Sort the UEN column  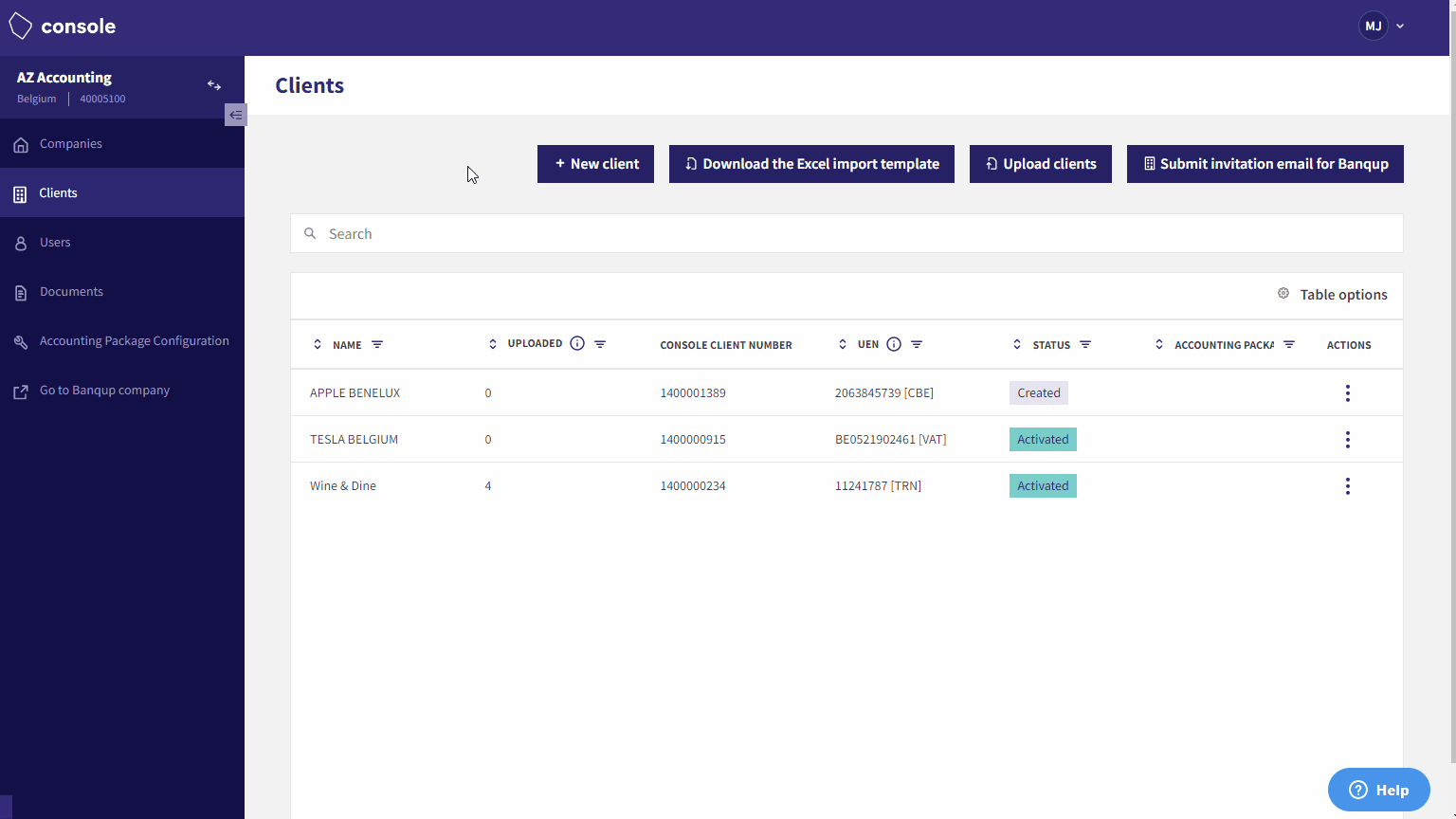843,344
